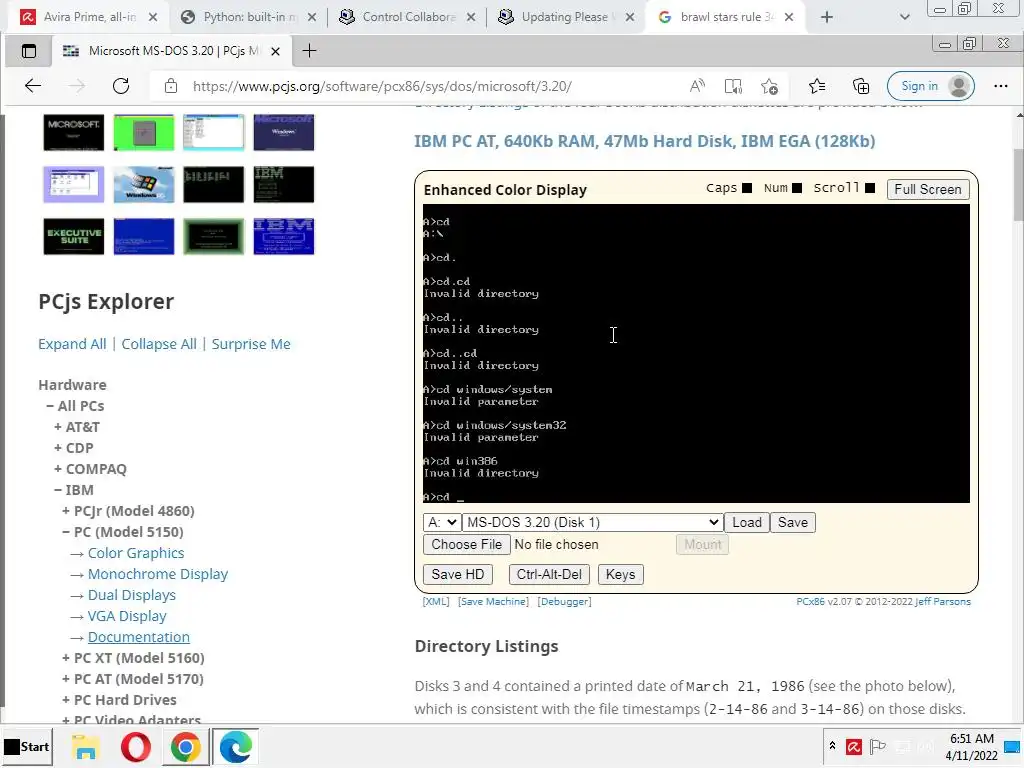Open the Favorites list icon
Image resolution: width=1024 pixels, height=768 pixels.
coord(817,86)
